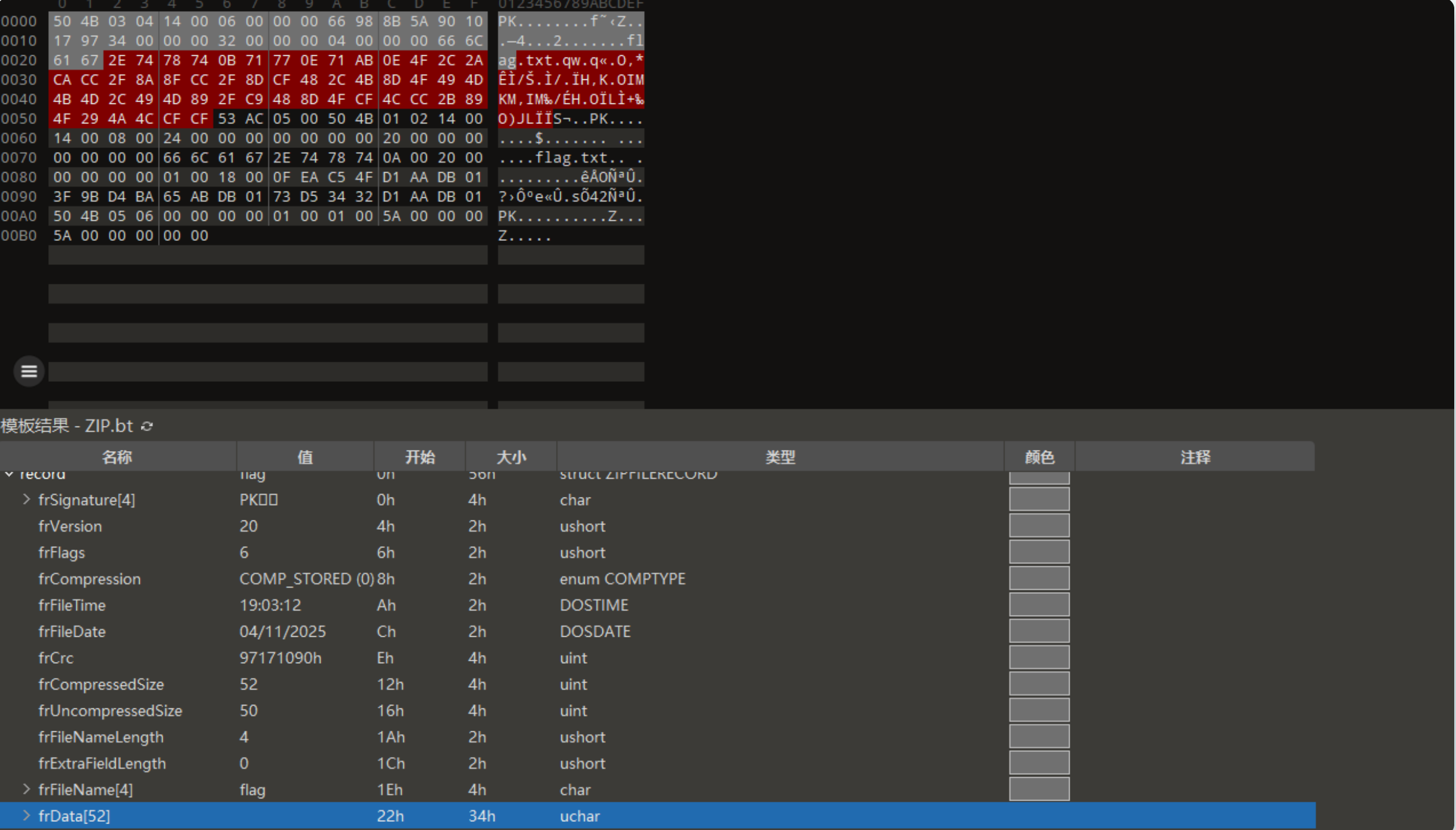Click the 注释 column header
The height and width of the screenshot is (830, 1456).
coord(1195,457)
